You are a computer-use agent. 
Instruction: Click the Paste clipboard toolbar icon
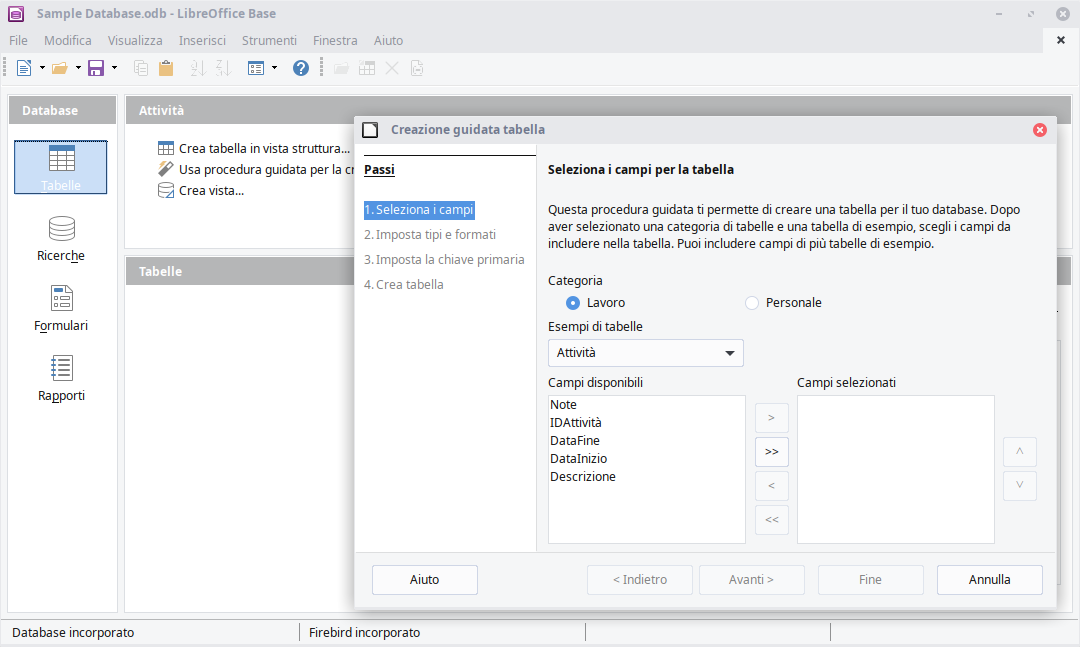(x=166, y=68)
